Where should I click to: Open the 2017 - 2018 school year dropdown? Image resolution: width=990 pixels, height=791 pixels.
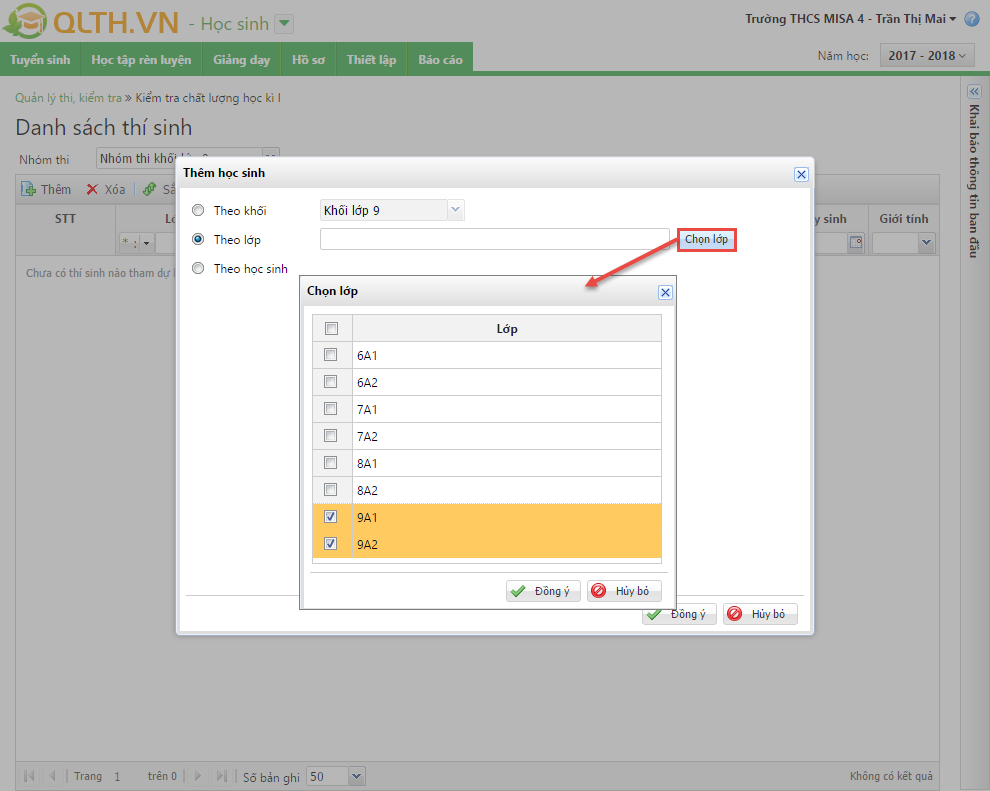[x=927, y=56]
